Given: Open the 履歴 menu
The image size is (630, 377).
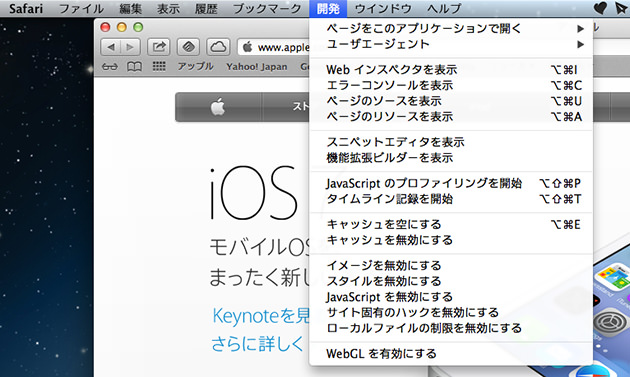Looking at the screenshot, I should click(x=206, y=8).
